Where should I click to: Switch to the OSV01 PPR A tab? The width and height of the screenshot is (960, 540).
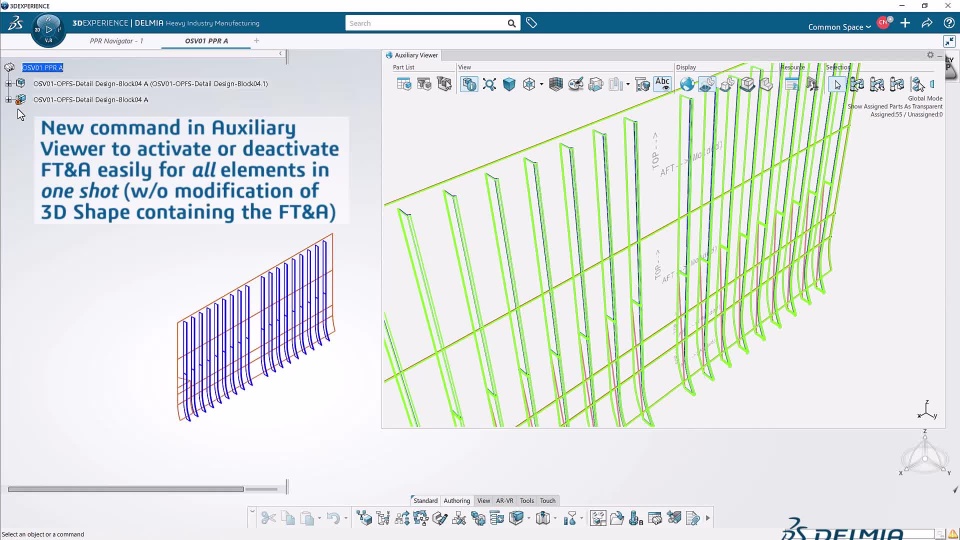point(206,41)
